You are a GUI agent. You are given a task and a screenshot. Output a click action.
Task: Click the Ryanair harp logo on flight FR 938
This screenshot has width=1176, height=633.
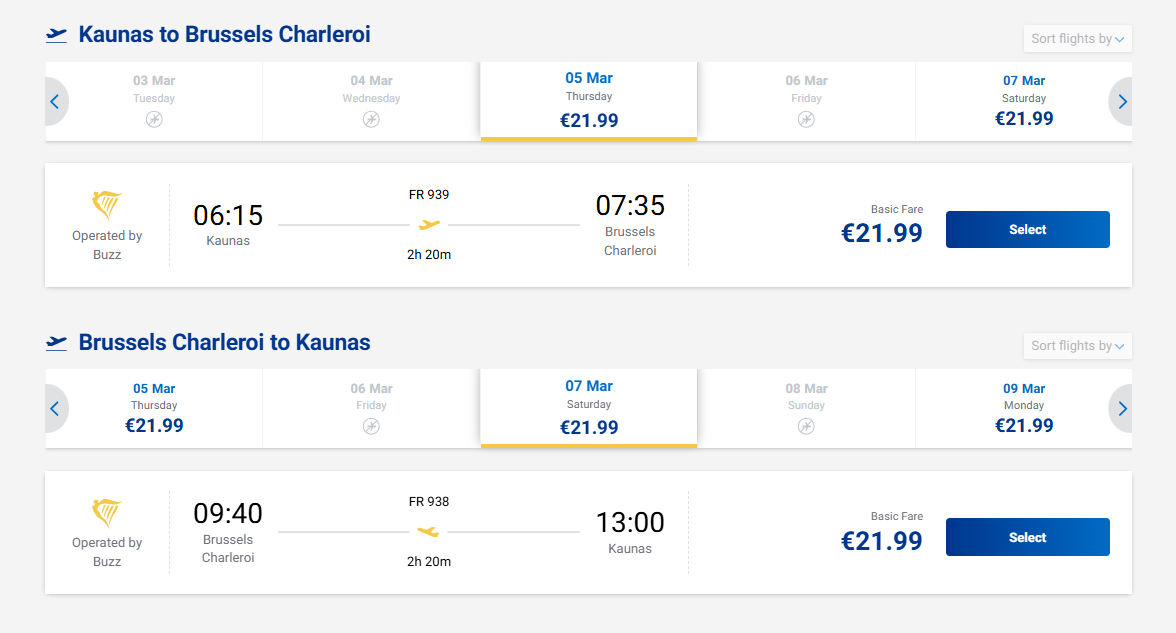(x=107, y=513)
